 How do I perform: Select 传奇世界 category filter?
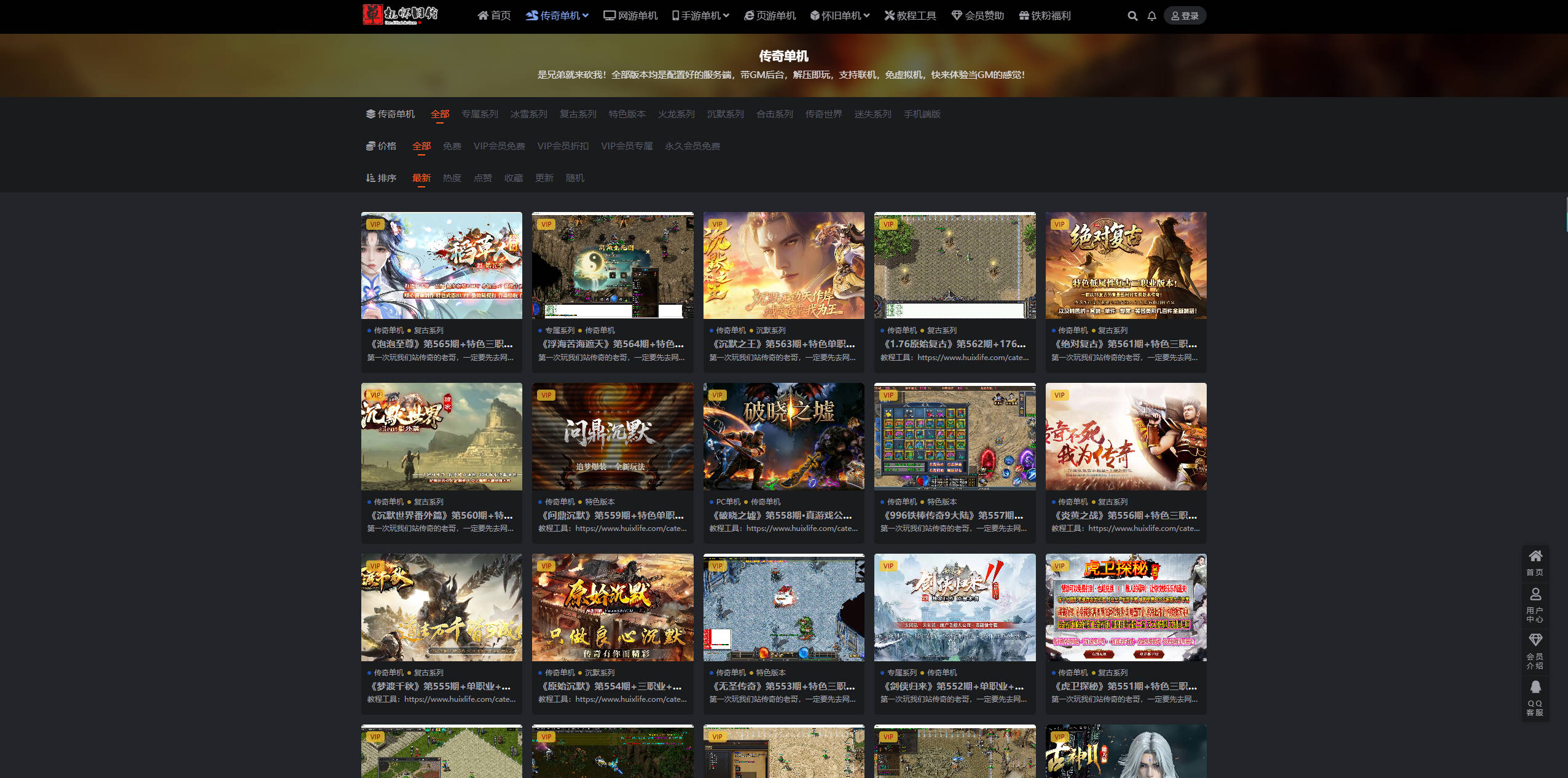pos(824,114)
